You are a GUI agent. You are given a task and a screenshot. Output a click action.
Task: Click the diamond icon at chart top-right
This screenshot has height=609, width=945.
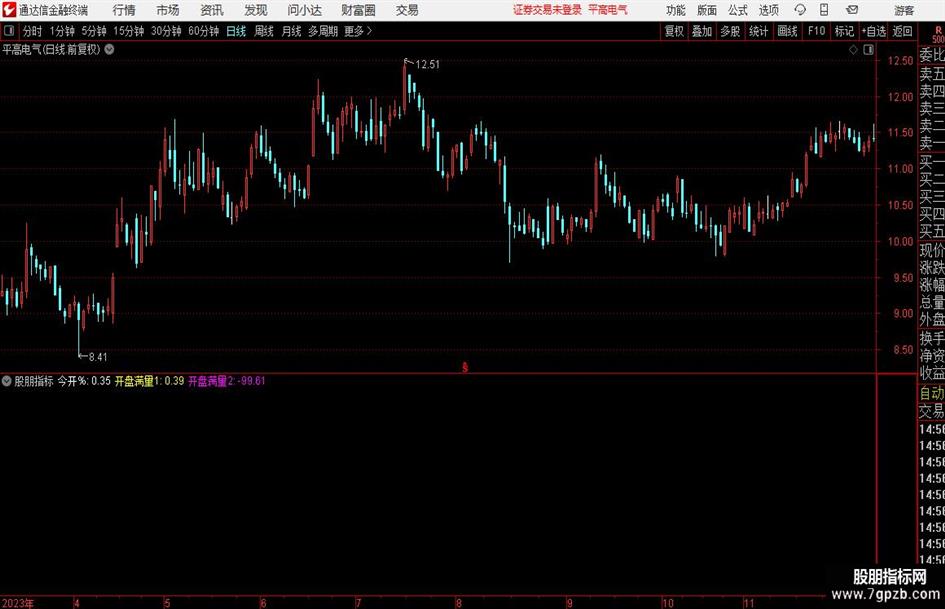point(853,50)
